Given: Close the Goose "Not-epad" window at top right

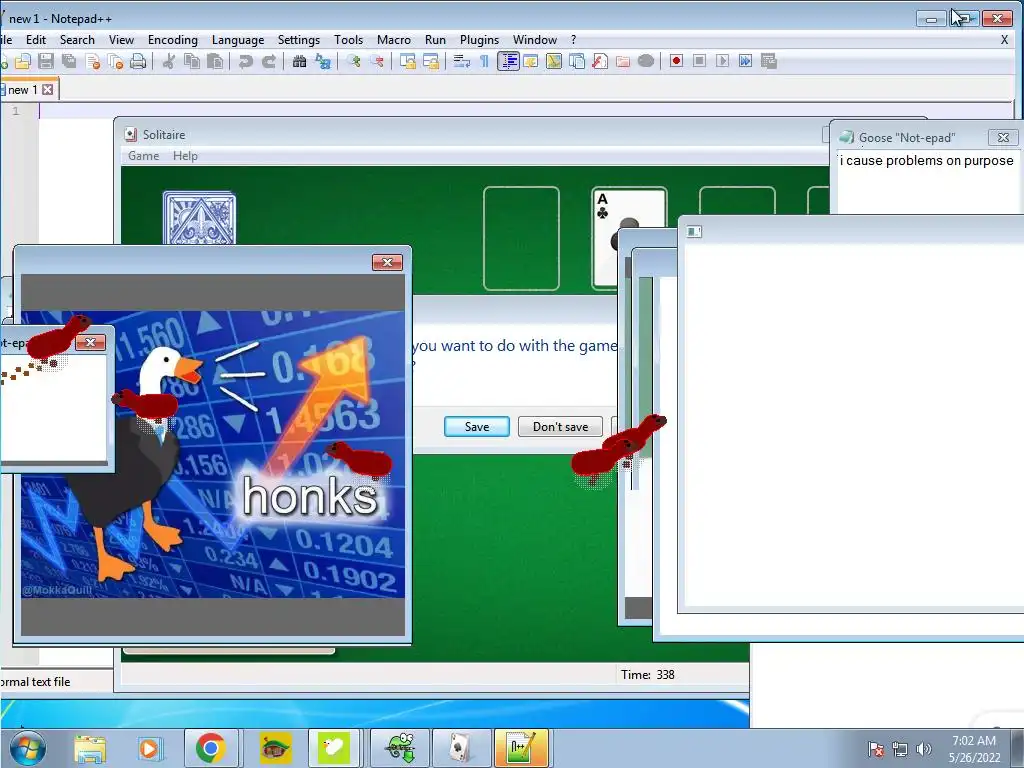Looking at the screenshot, I should point(1003,137).
